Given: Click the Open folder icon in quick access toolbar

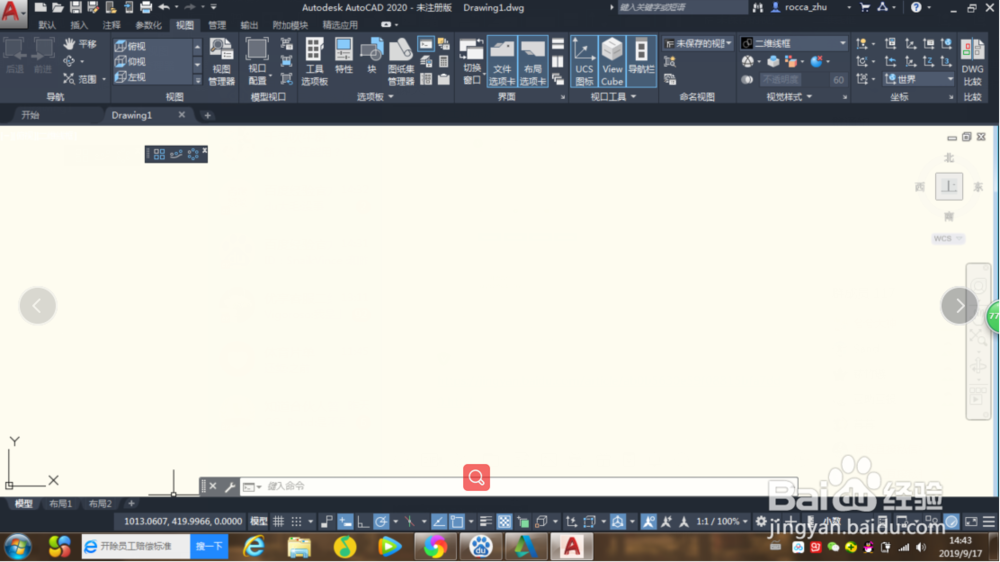Looking at the screenshot, I should click(57, 8).
